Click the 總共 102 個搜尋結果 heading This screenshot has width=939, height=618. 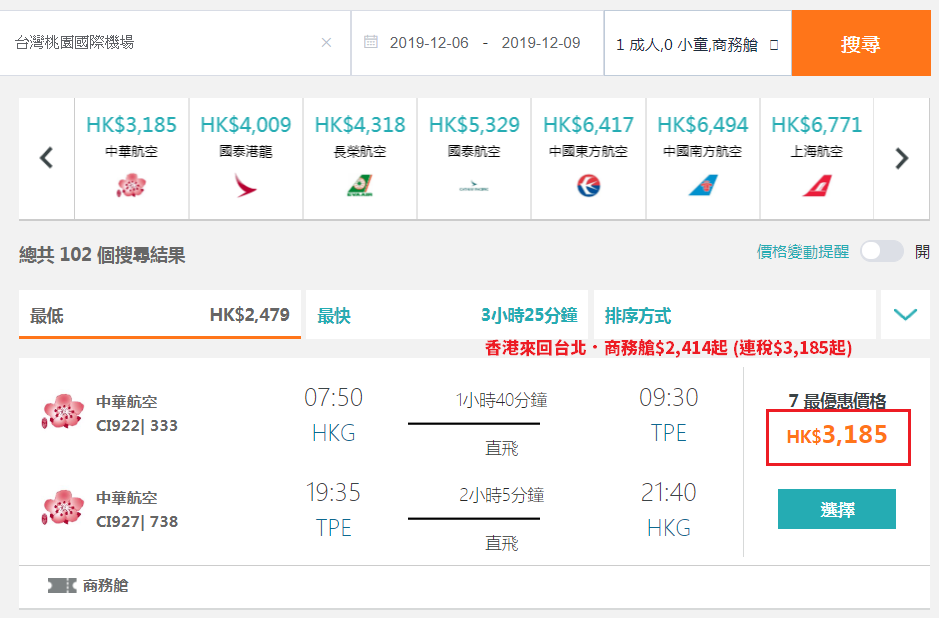point(102,255)
